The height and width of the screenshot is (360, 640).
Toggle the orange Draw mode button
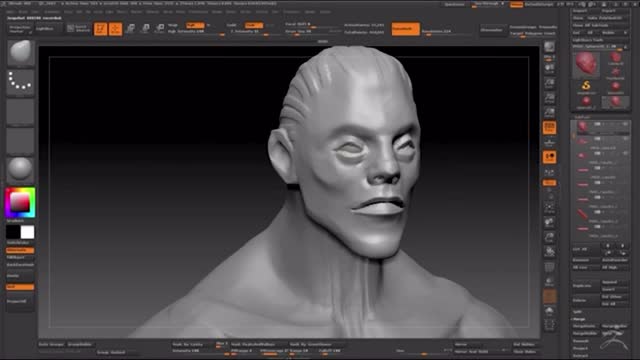pyautogui.click(x=115, y=29)
